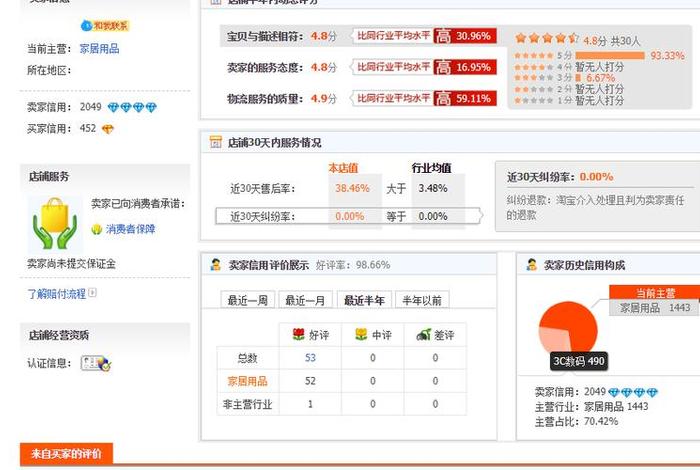Open the 53 total positive reviews link
Image resolution: width=700 pixels, height=470 pixels.
310,358
